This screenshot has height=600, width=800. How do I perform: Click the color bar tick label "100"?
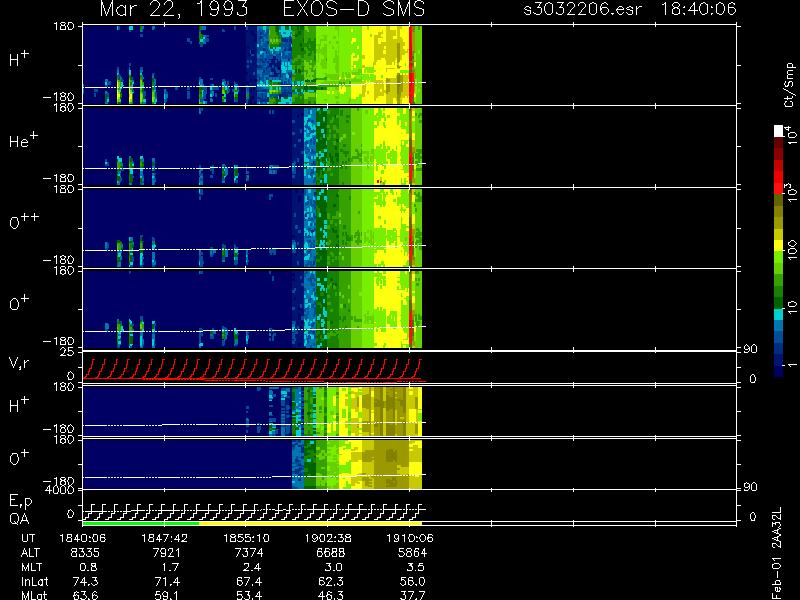[x=792, y=250]
